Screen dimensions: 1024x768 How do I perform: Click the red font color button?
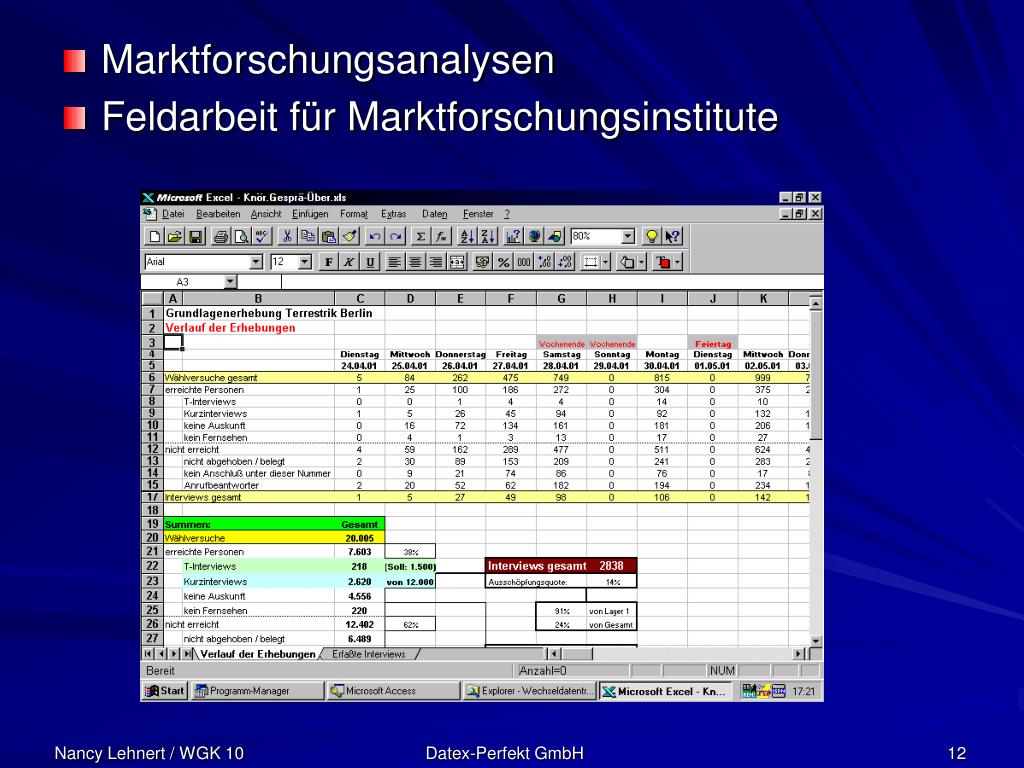pos(664,262)
